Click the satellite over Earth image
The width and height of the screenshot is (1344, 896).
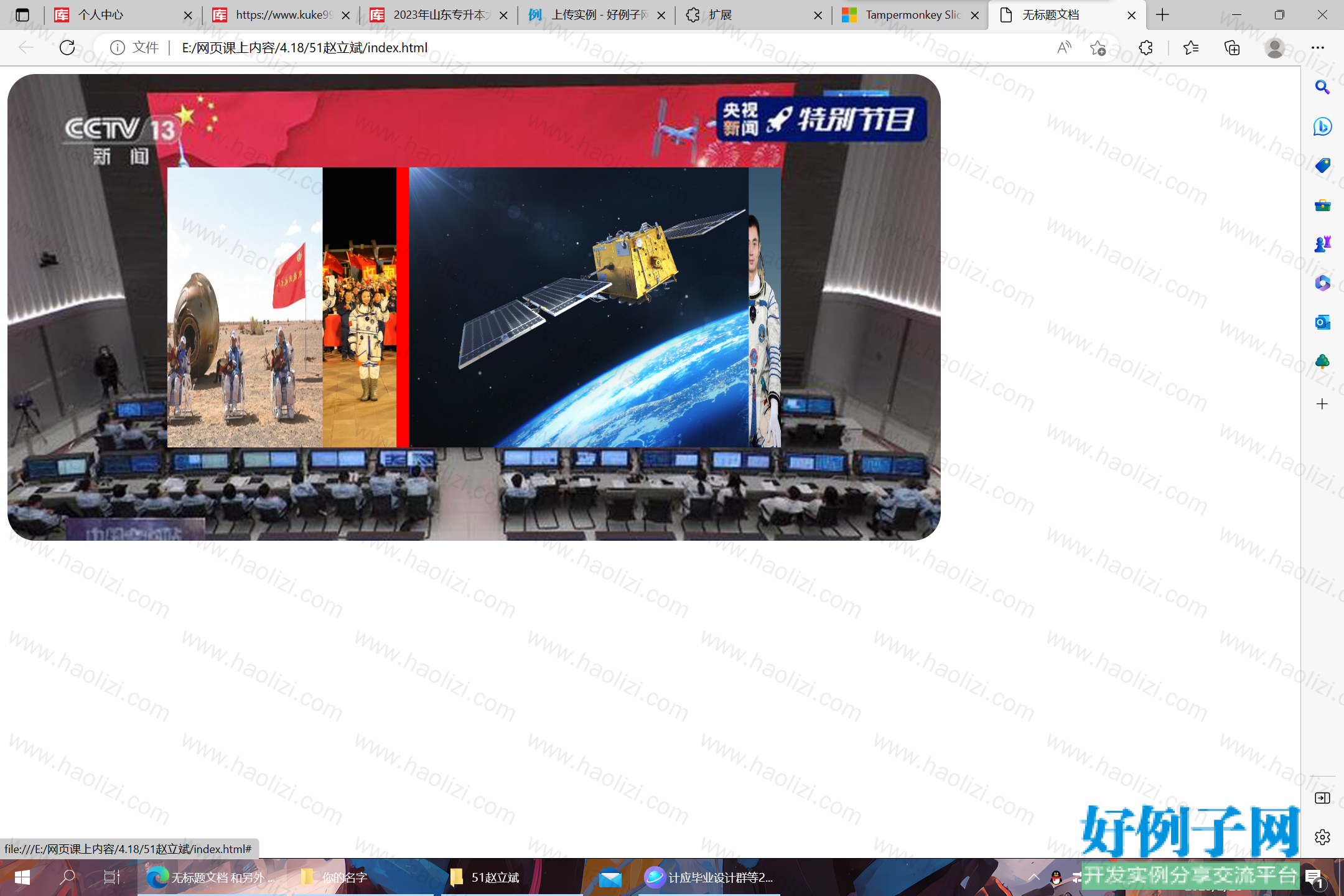pos(579,307)
